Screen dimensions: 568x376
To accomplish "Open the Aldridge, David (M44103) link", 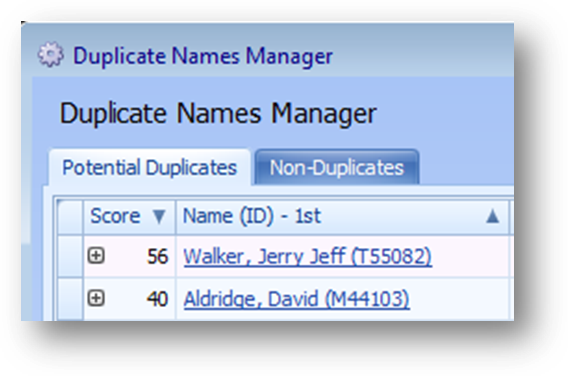I will (x=297, y=299).
